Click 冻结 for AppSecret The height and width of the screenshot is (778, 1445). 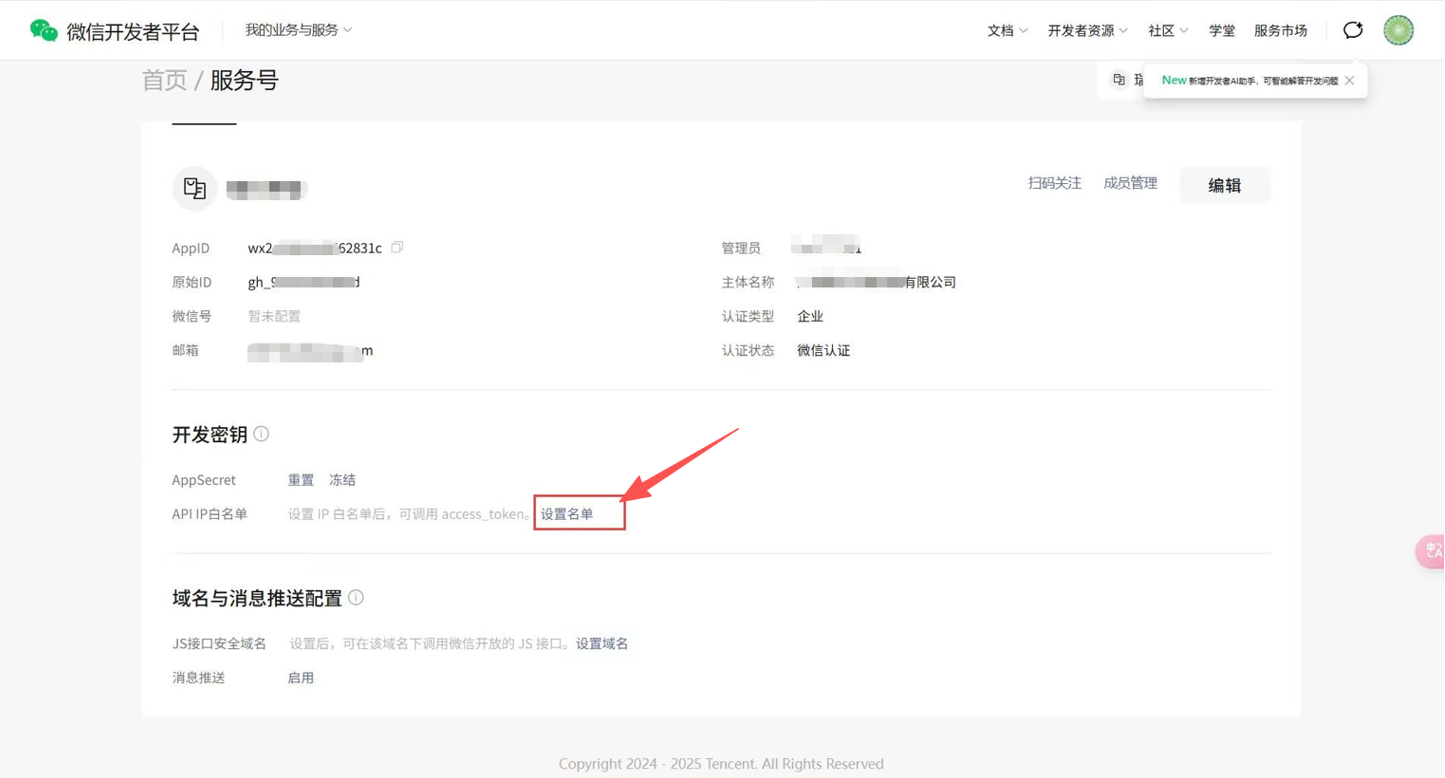(x=343, y=480)
